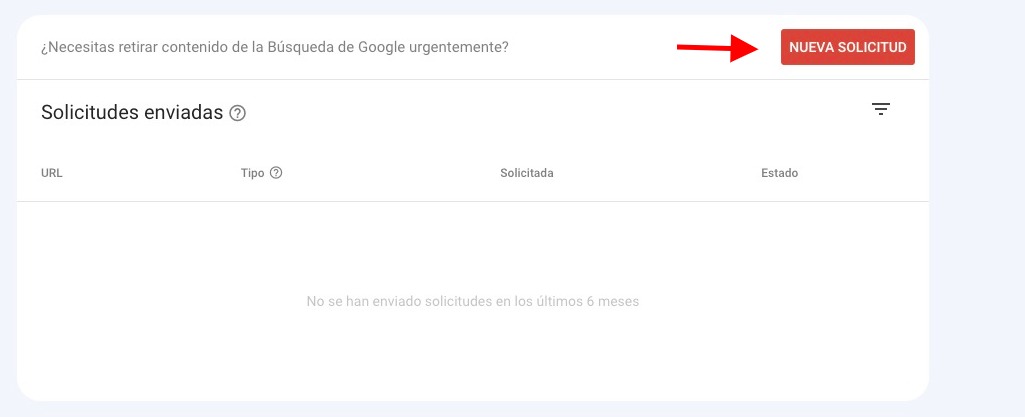Select the Tipo column header
The width and height of the screenshot is (1025, 417).
click(252, 173)
